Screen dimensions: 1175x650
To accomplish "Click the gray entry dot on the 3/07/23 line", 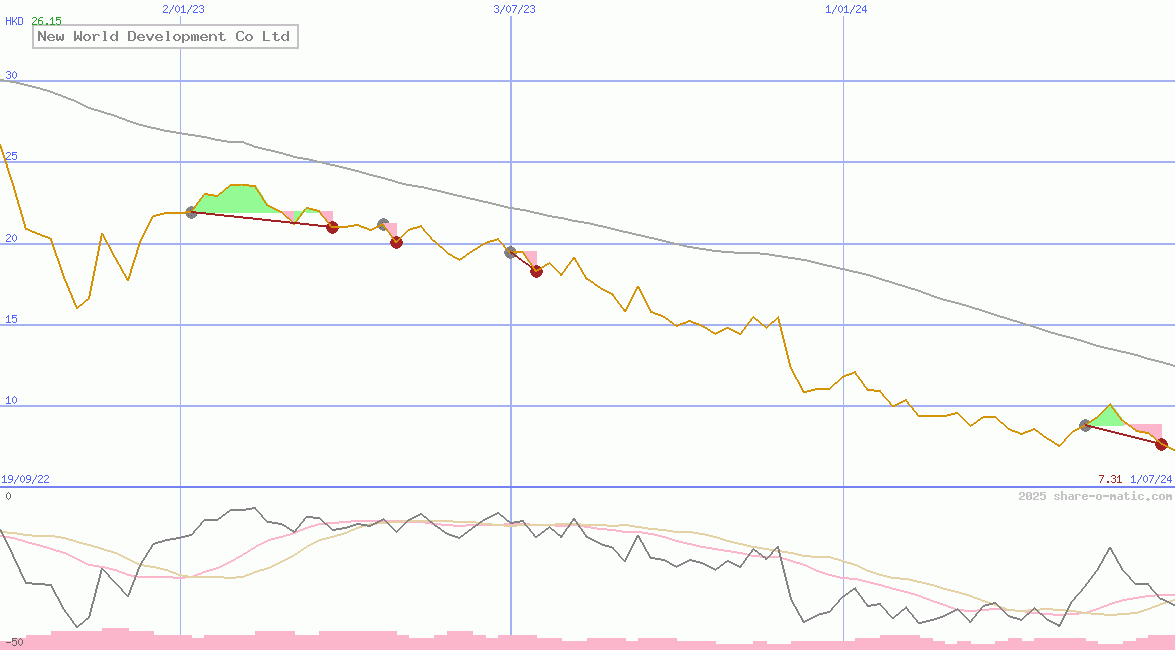I will click(x=510, y=253).
